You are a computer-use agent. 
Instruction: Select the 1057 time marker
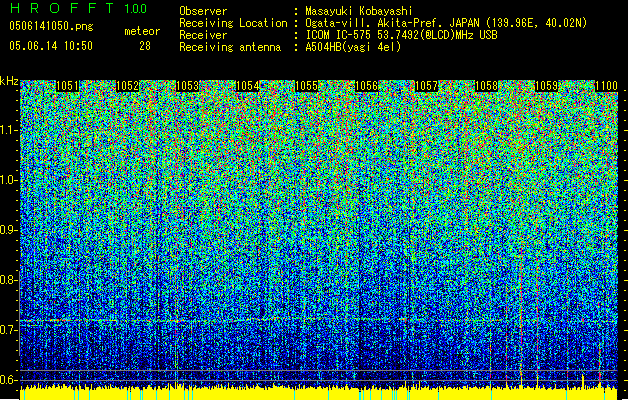[x=427, y=86]
